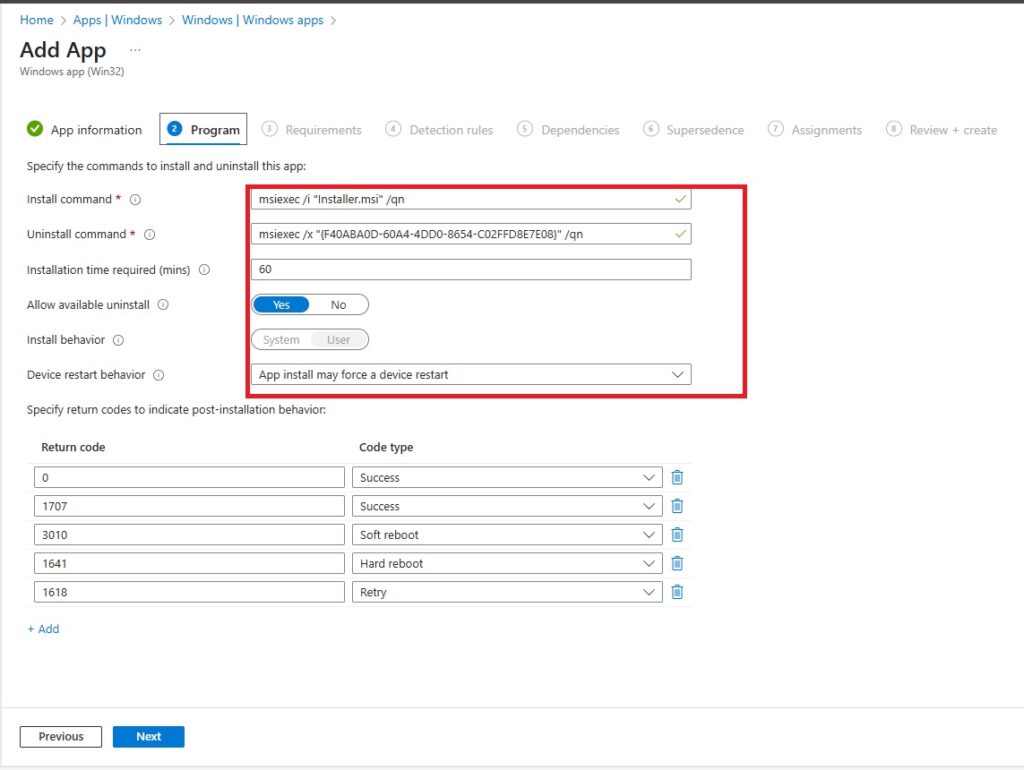Open the ellipsis menu beside Add App
Viewport: 1024px width, 770px height.
(135, 50)
